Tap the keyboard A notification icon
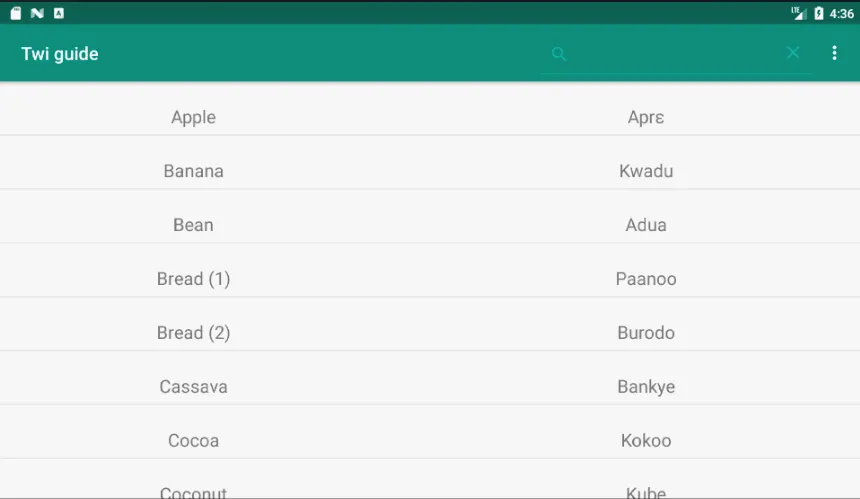The image size is (860, 499). (x=59, y=13)
